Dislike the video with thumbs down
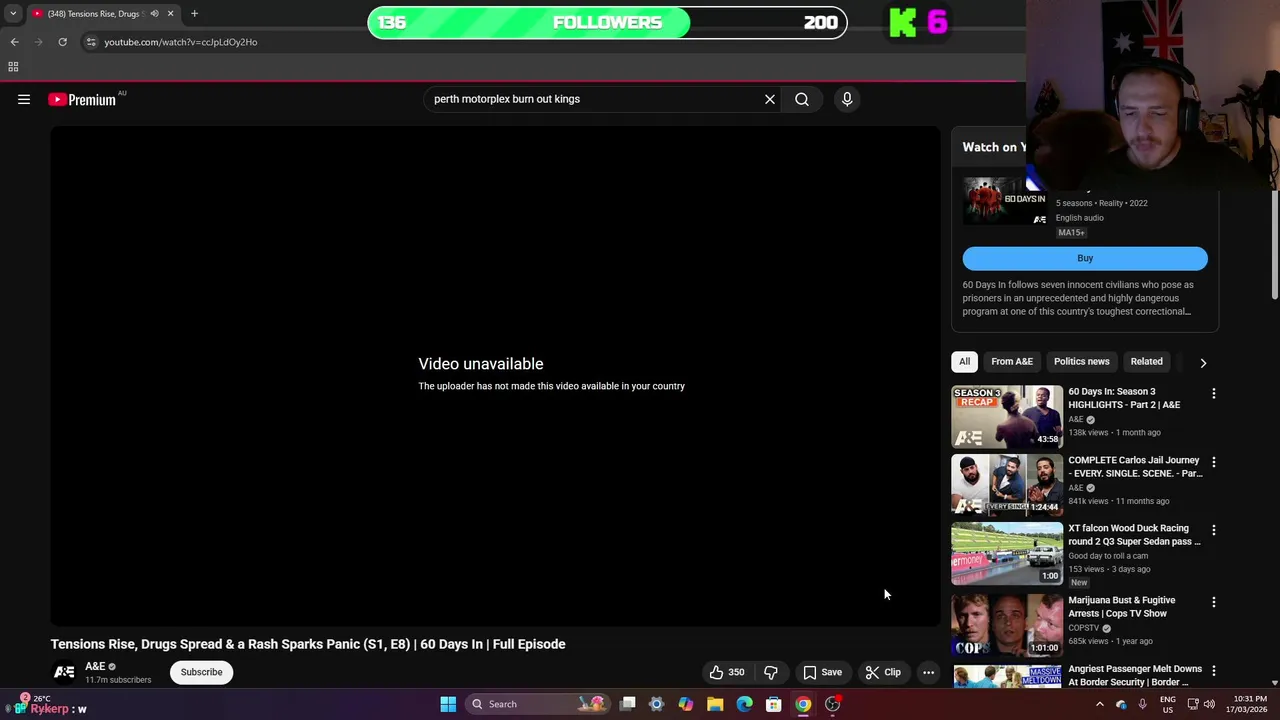This screenshot has height=720, width=1280. point(770,672)
